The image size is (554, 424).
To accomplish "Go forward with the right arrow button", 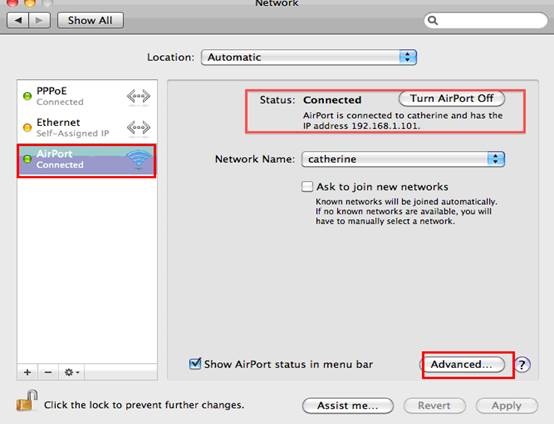I will coord(39,20).
